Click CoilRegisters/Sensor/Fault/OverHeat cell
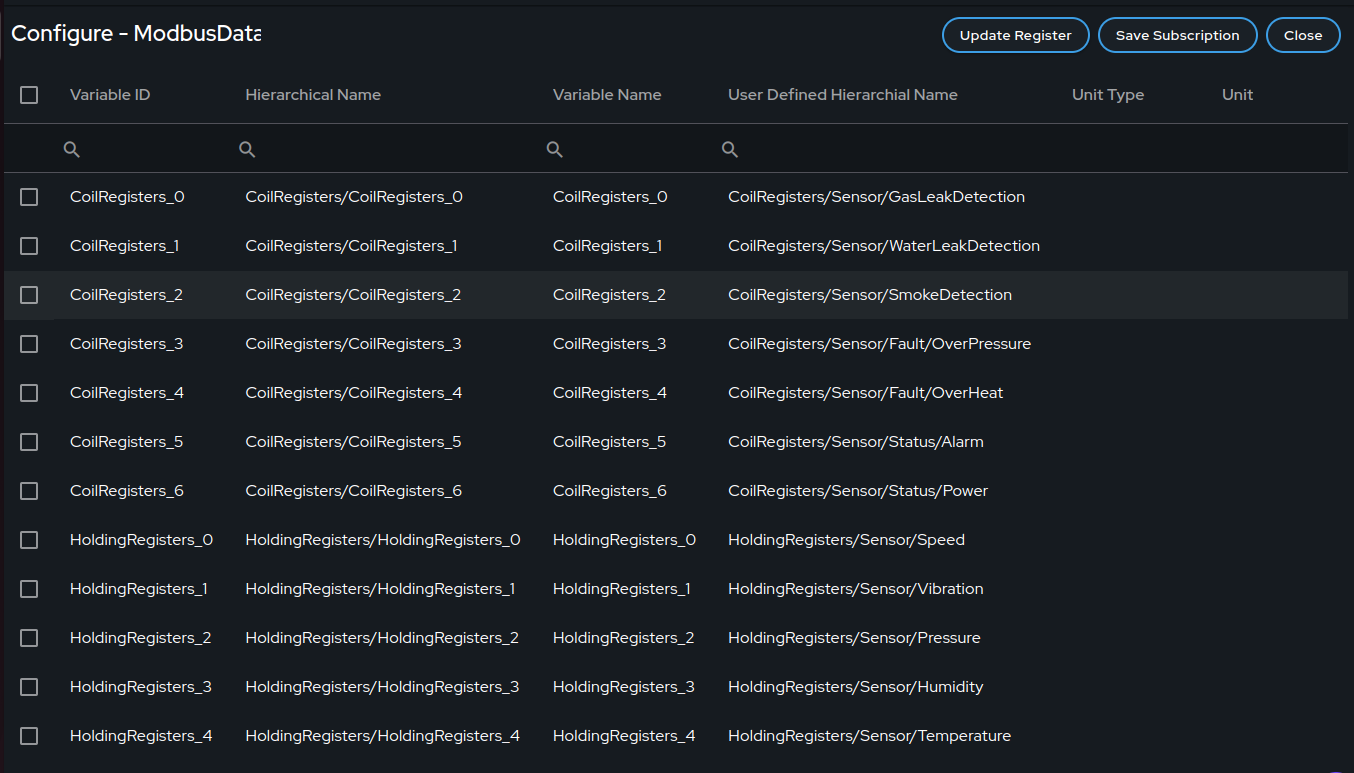Screen dimensions: 1354x773 click(865, 393)
